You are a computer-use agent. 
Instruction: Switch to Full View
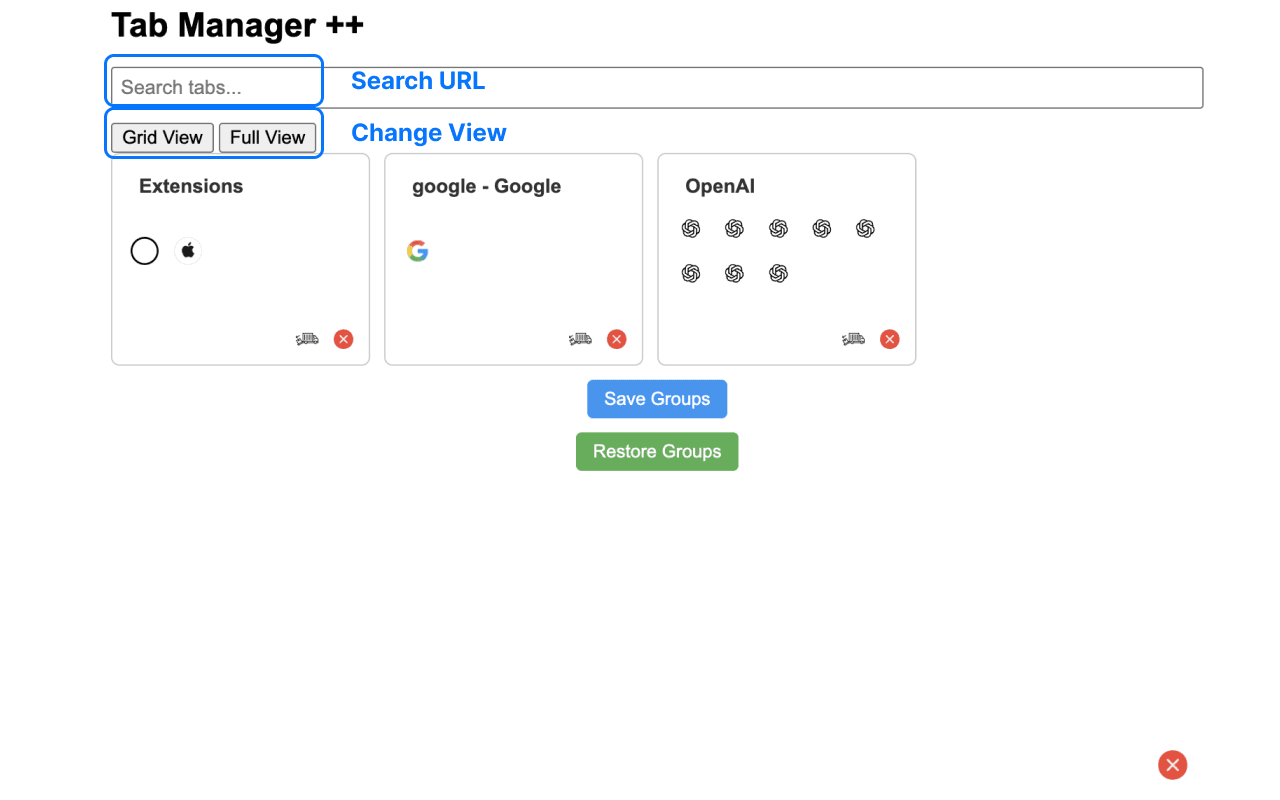pyautogui.click(x=267, y=137)
